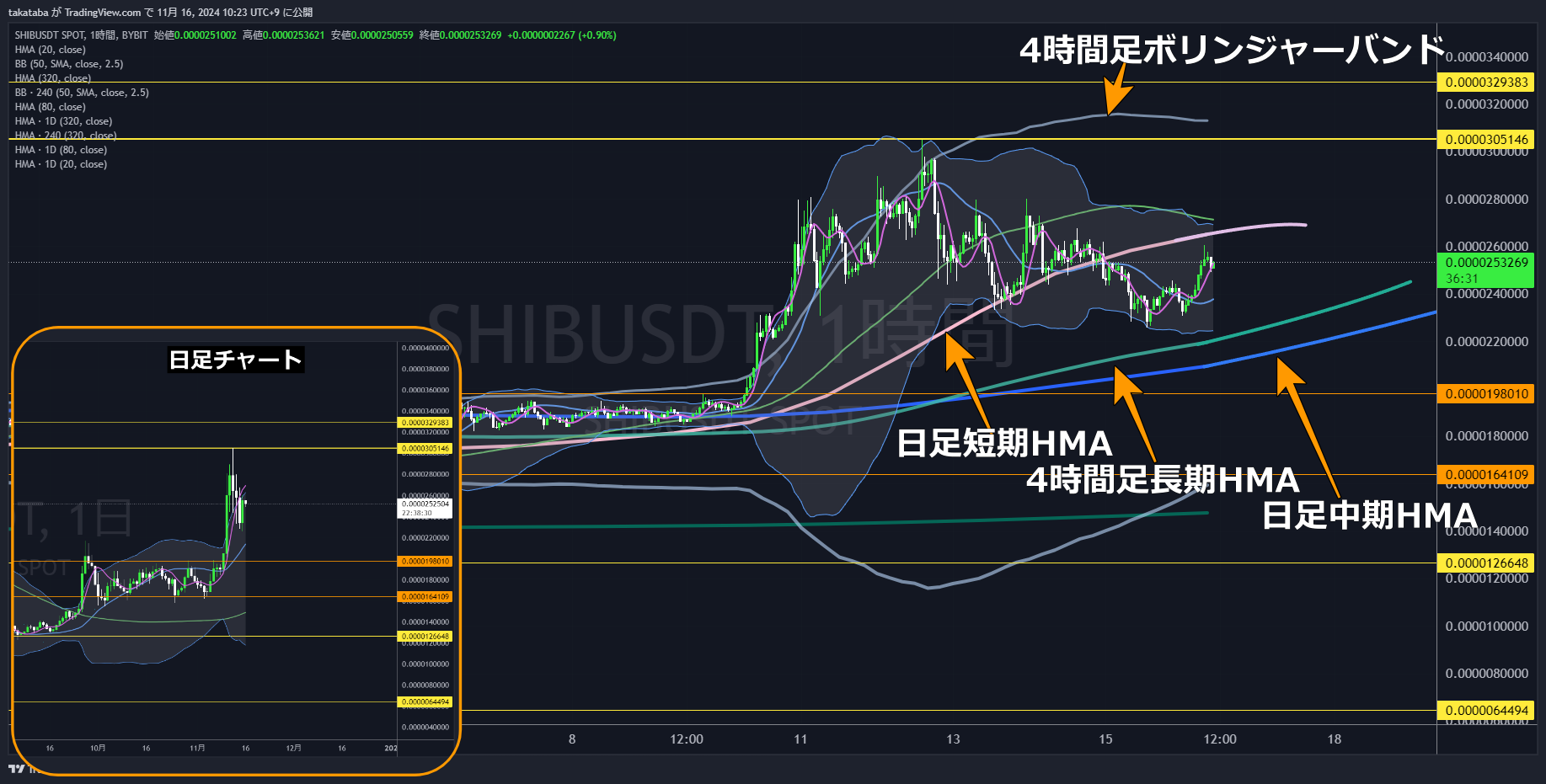Select the HMA · 1D (320, close) legend
The height and width of the screenshot is (784, 1546).
pos(63,121)
